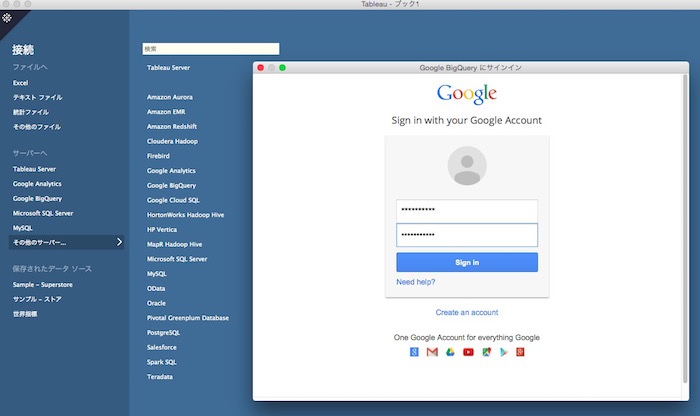Screen dimensions: 700x416
Task: Click the last red Google service icon
Action: [520, 352]
